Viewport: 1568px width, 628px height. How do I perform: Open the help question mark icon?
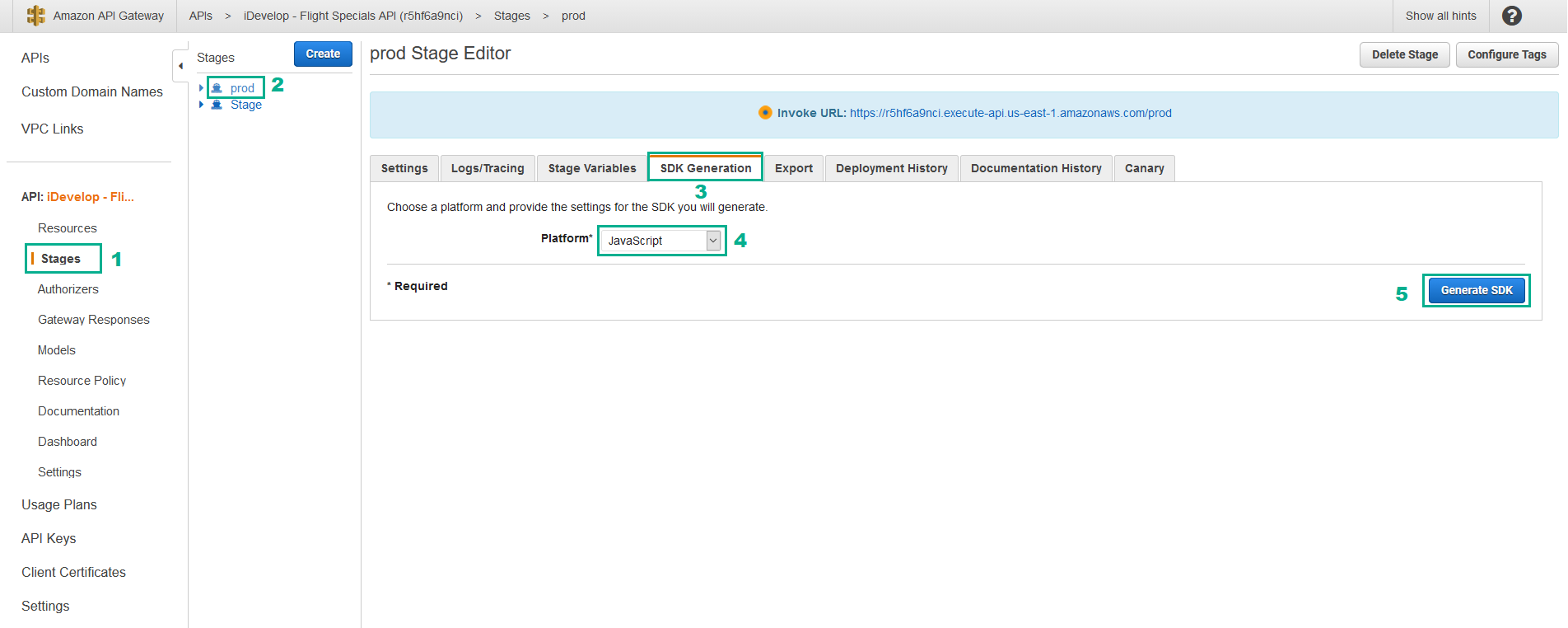pos(1512,16)
